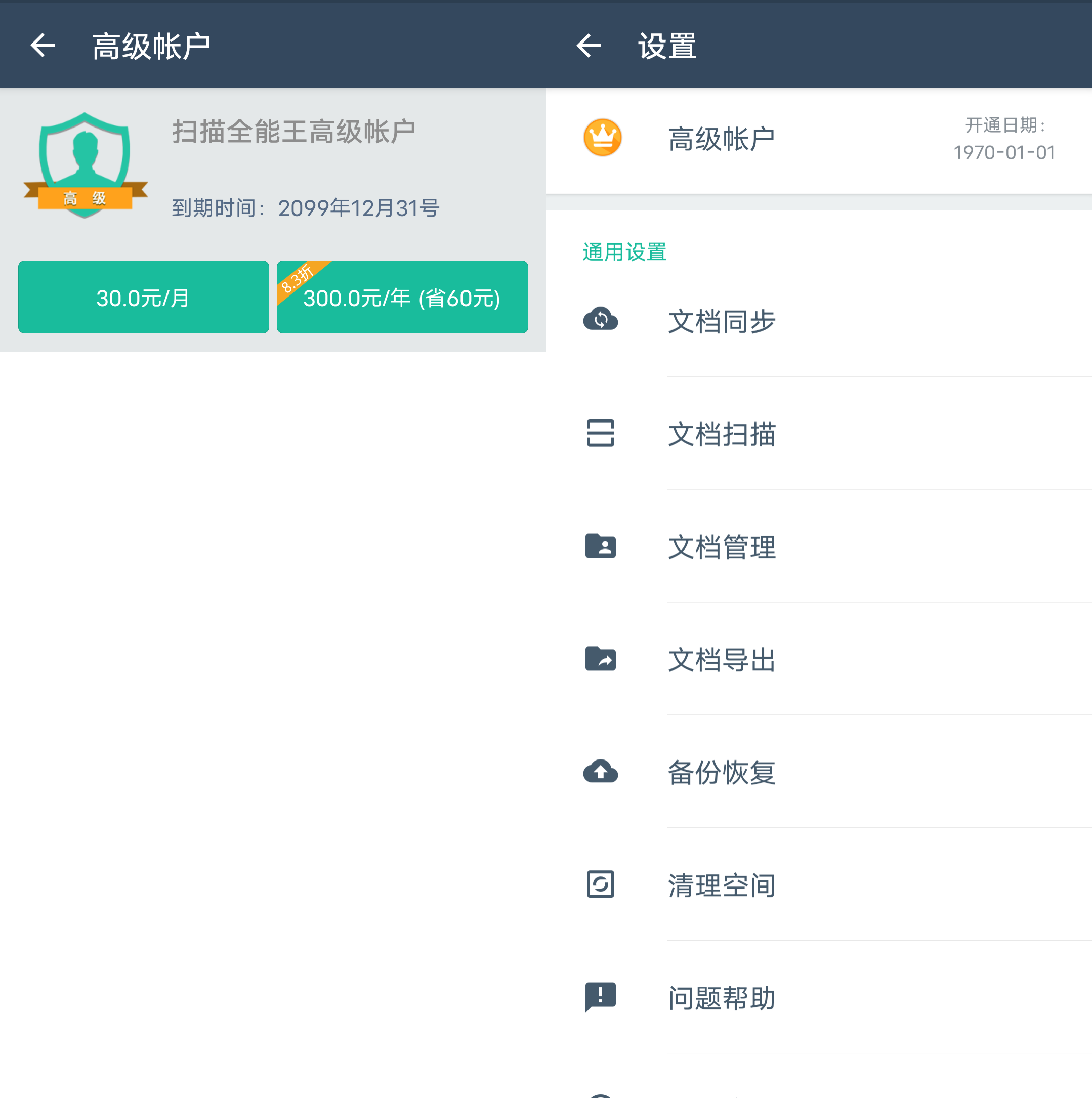Open 问题帮助 settings
Image resolution: width=1092 pixels, height=1098 pixels.
[x=819, y=997]
